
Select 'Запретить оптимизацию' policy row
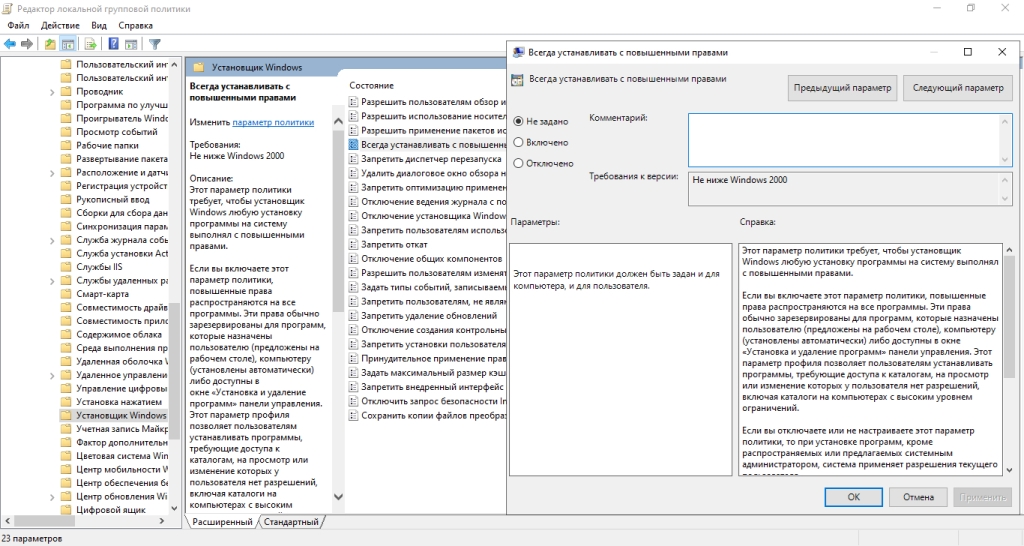[x=428, y=187]
